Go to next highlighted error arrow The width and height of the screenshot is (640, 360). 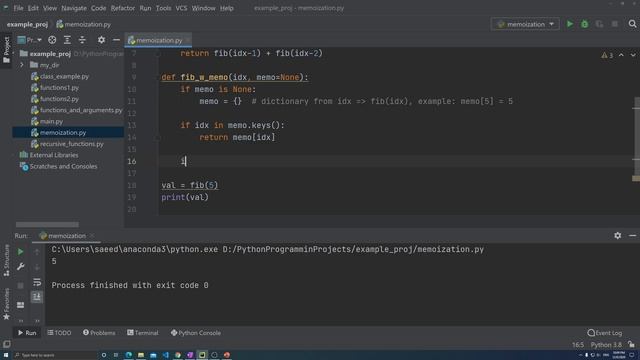click(x=633, y=55)
